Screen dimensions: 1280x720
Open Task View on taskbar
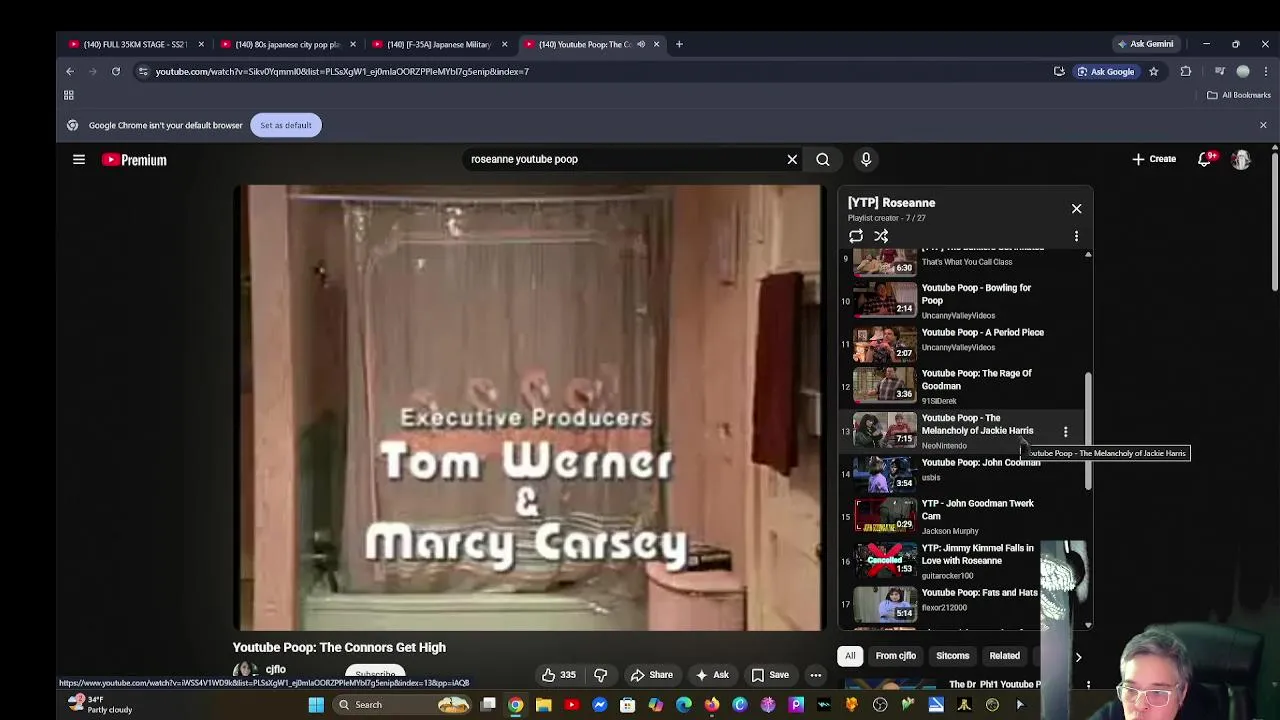488,705
